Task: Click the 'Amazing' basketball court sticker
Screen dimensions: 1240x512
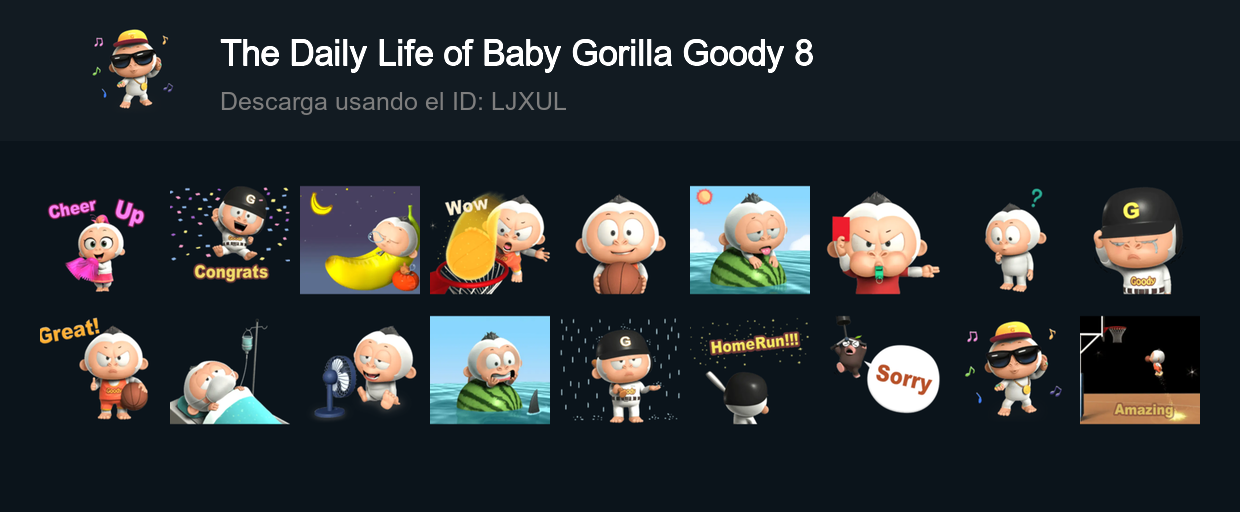Action: 1140,370
